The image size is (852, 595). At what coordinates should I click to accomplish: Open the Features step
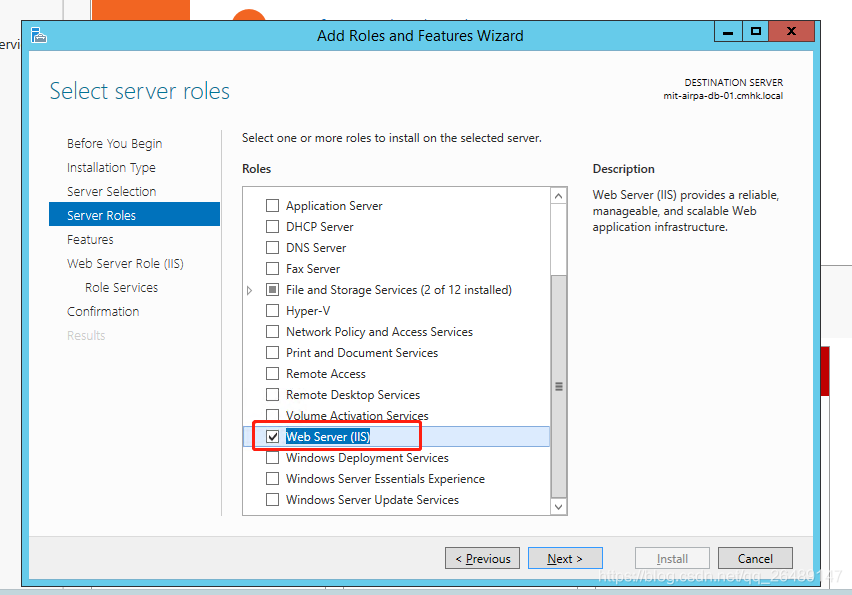coord(90,239)
